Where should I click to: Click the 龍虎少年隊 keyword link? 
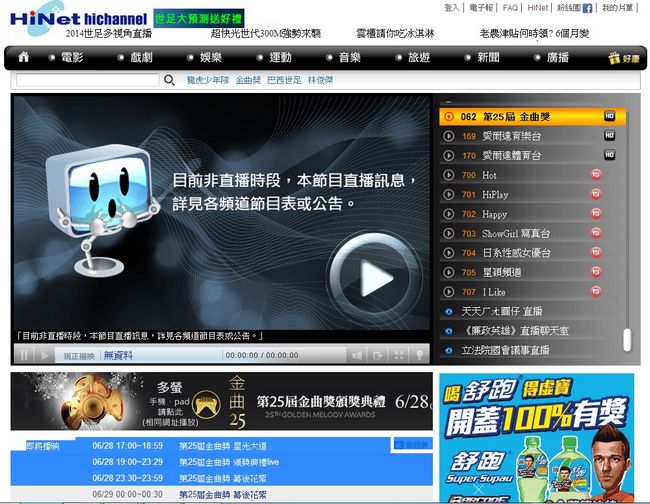pyautogui.click(x=208, y=80)
